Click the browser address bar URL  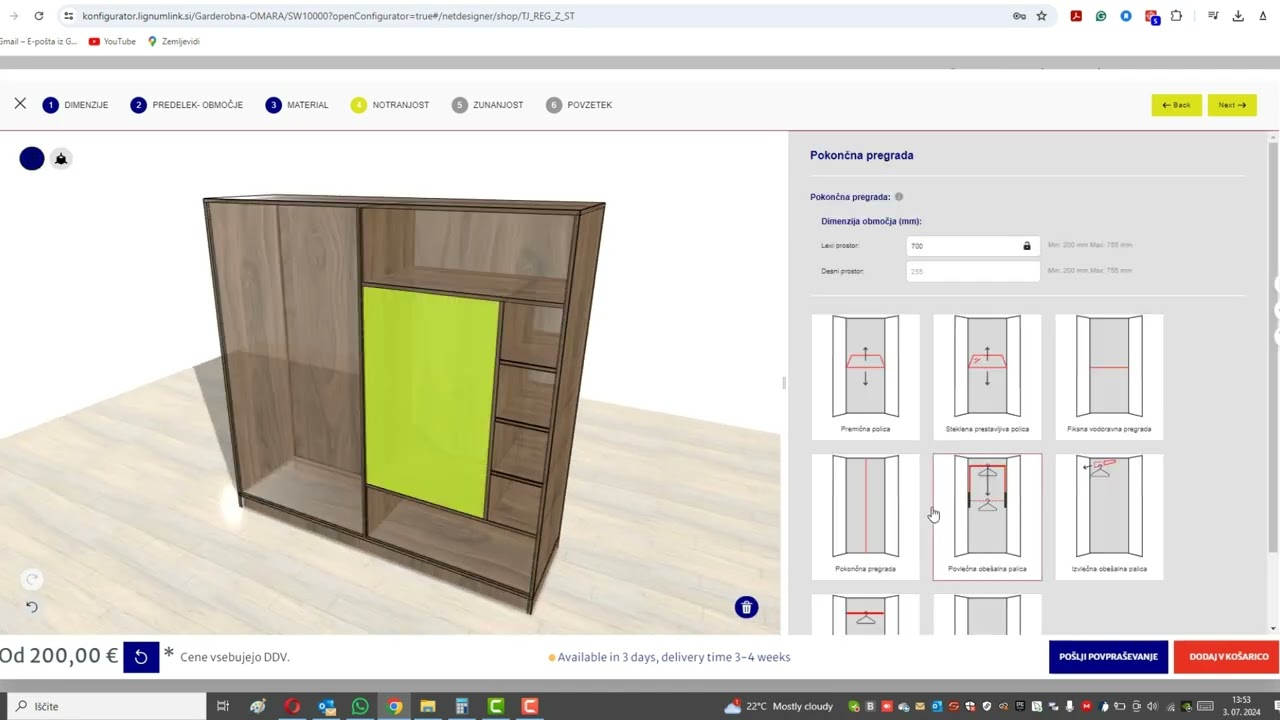pyautogui.click(x=328, y=16)
